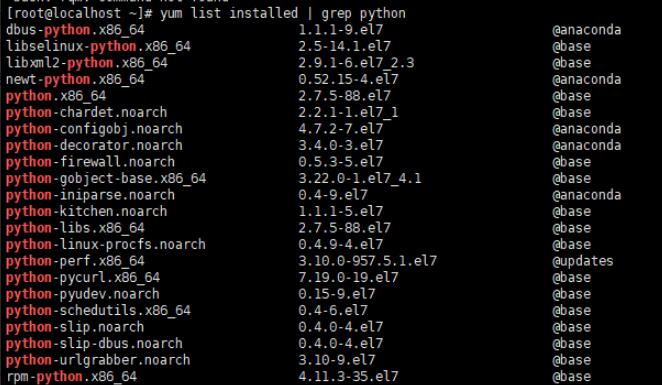Click the @updates repo of python-perf
This screenshot has height=385, width=662.
pos(583,261)
